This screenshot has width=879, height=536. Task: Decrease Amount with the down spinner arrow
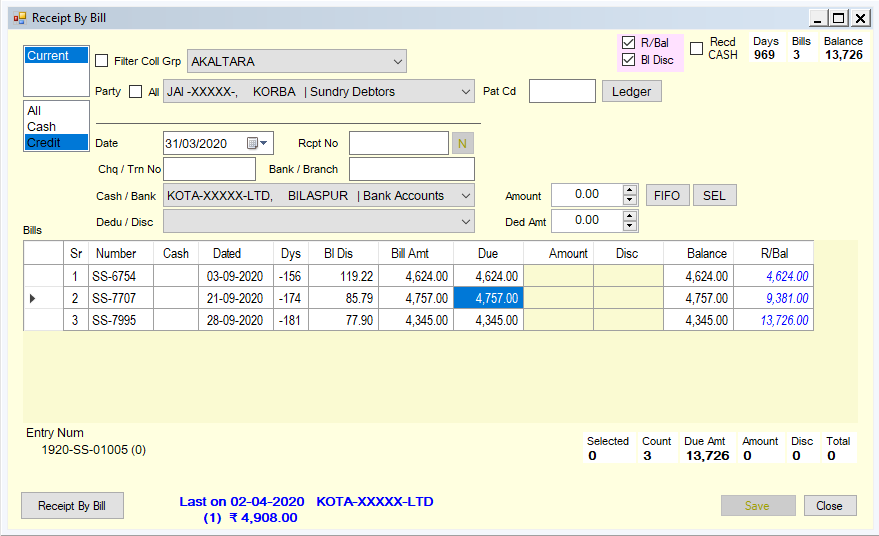click(x=630, y=200)
